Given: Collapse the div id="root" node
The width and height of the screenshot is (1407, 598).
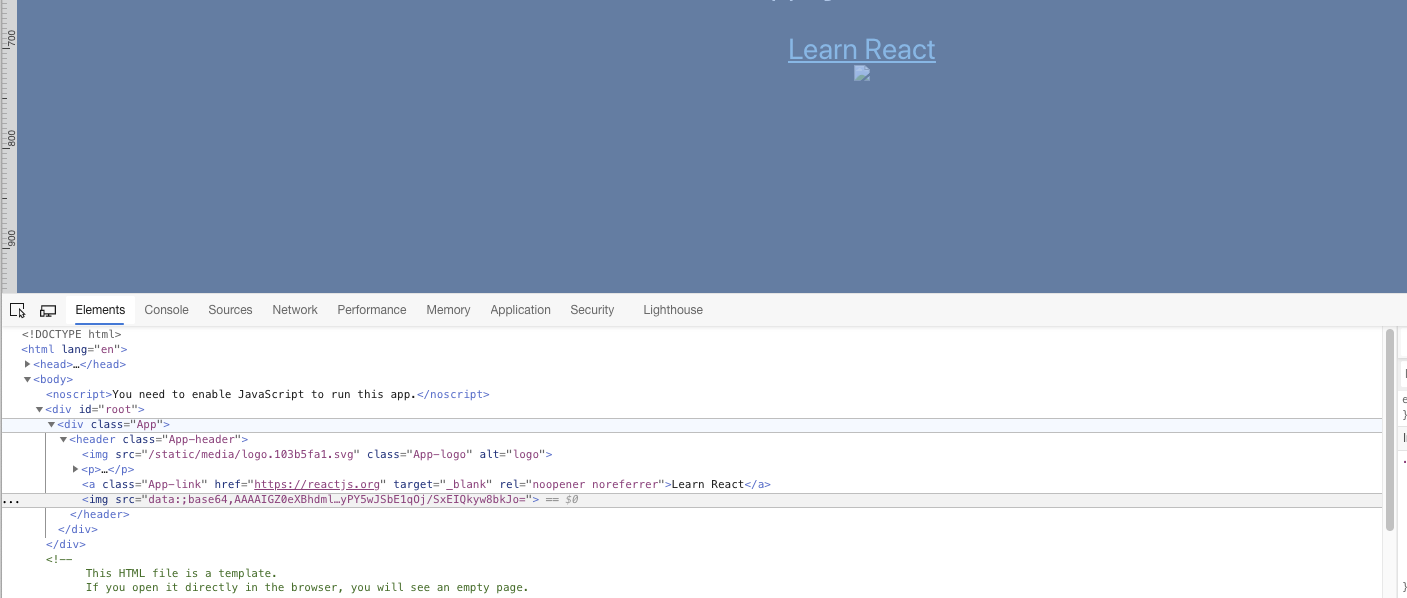Looking at the screenshot, I should (40, 409).
